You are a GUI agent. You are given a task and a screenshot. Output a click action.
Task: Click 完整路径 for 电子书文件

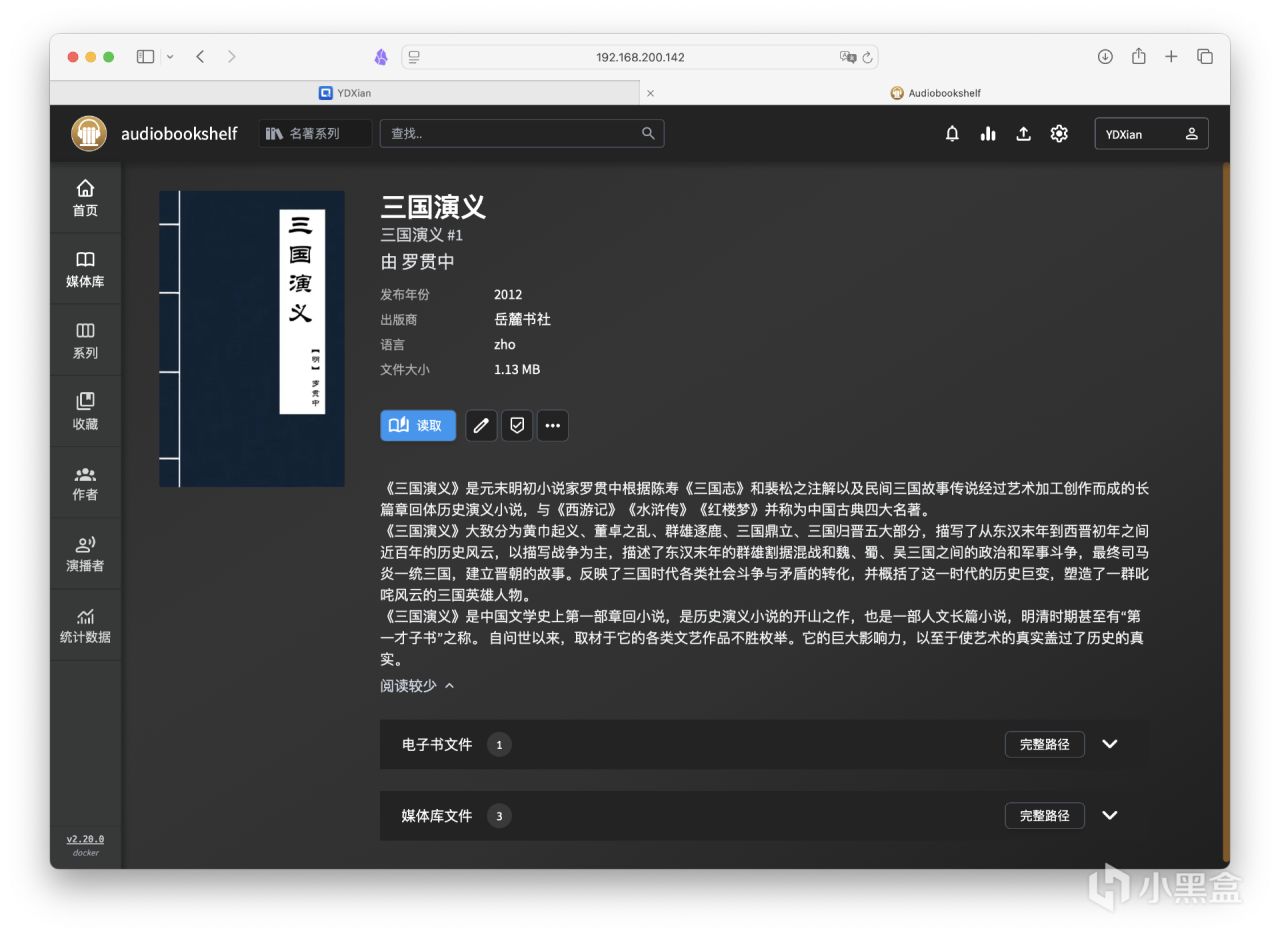(1045, 744)
